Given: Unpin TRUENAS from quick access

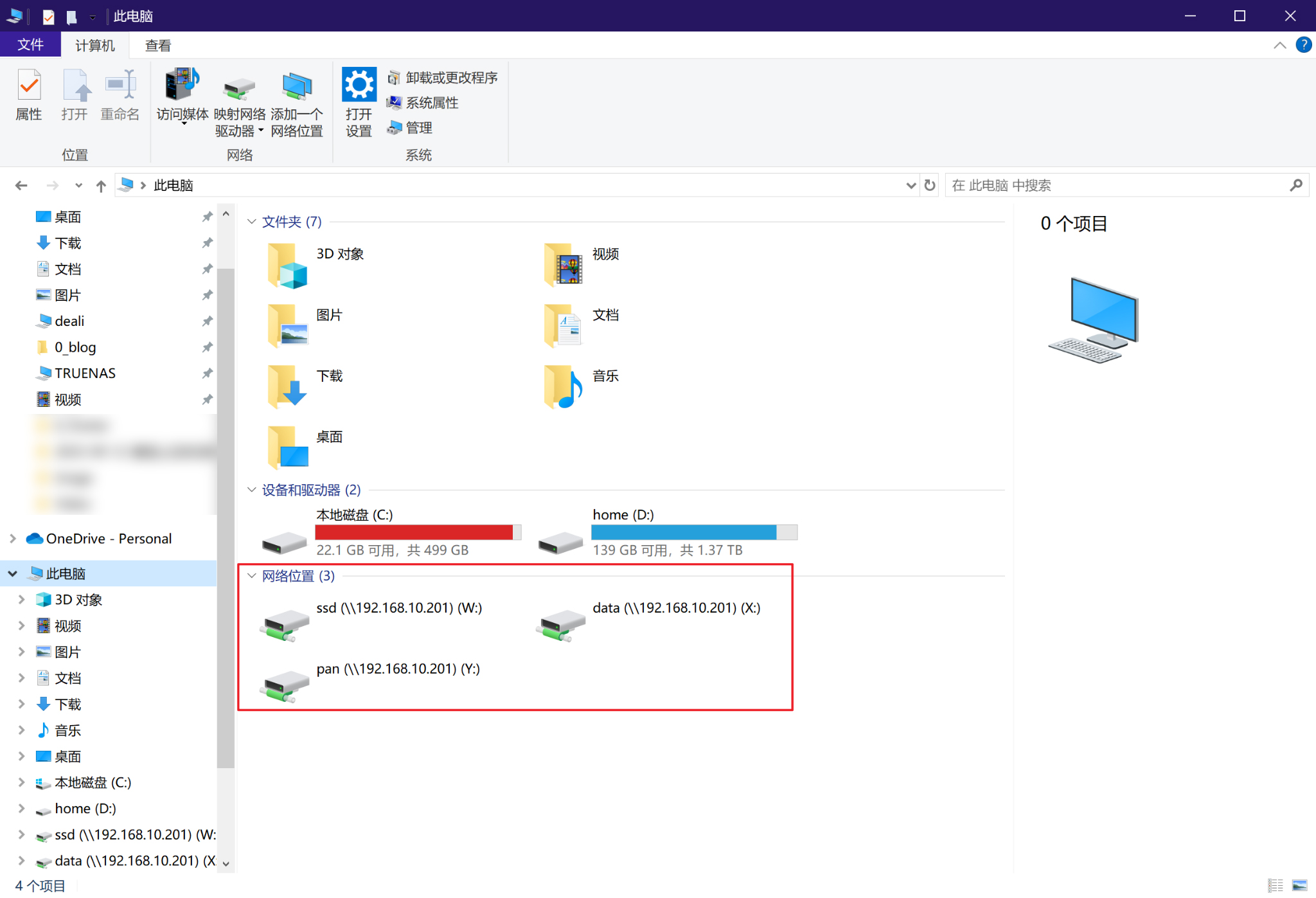Looking at the screenshot, I should (207, 373).
